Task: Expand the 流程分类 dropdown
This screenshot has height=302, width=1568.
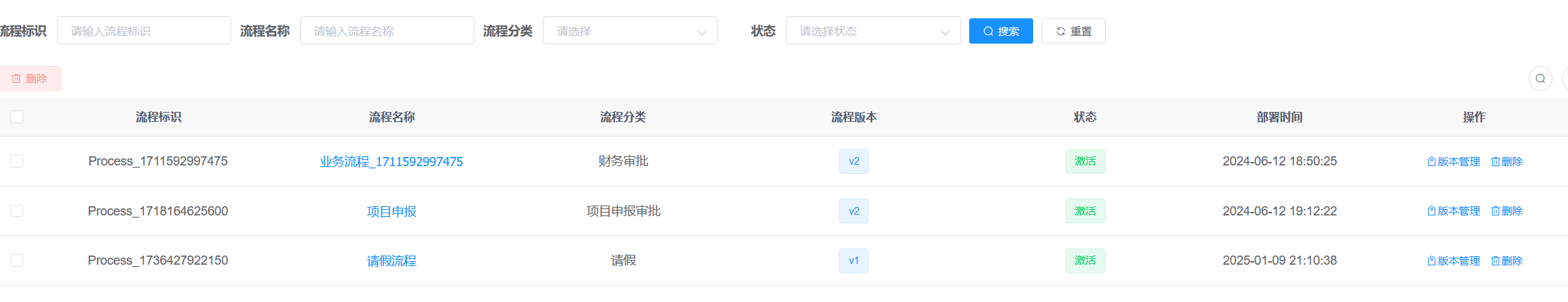Action: pyautogui.click(x=630, y=31)
